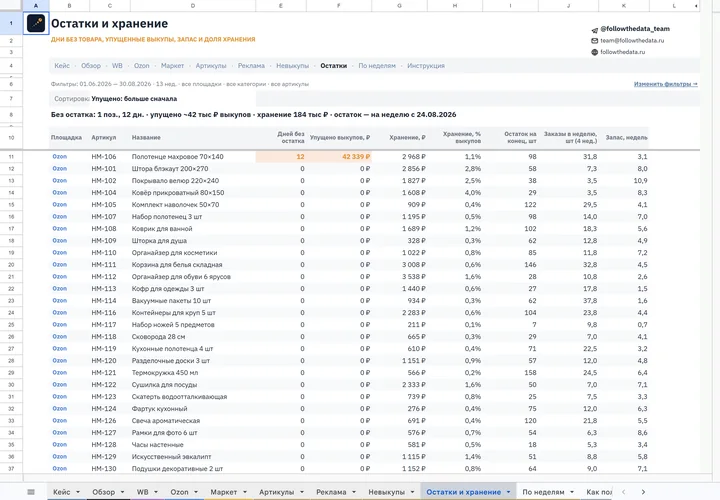Click the envelope icon next to team@followthedata.ru
Screen dimensions: 720x500
[x=595, y=41]
